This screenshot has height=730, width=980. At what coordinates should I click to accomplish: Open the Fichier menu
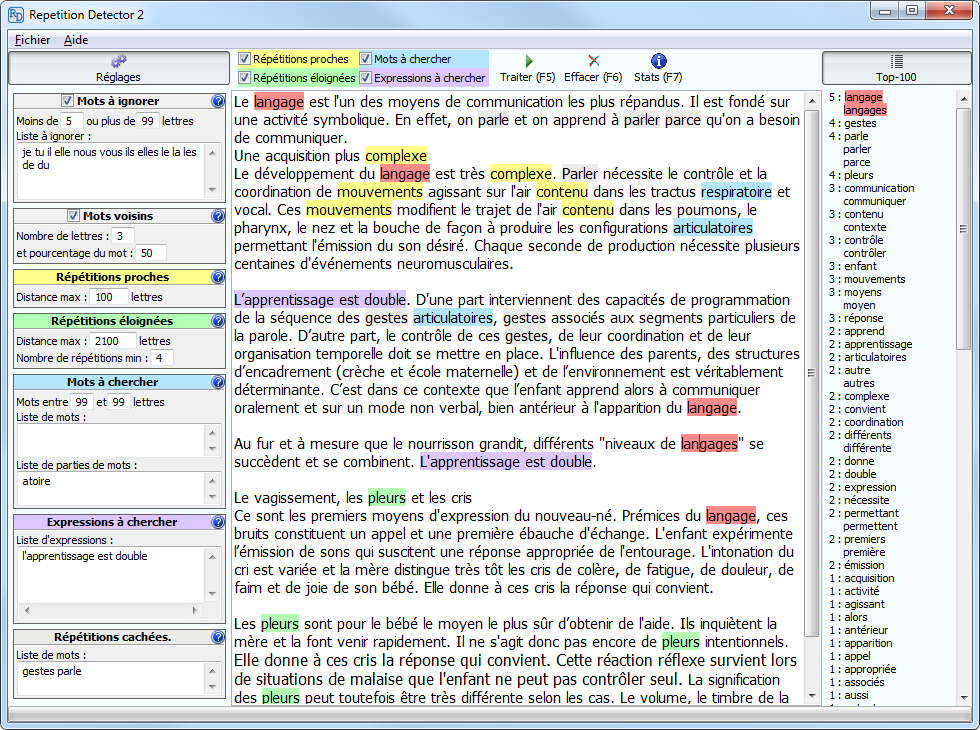(33, 40)
